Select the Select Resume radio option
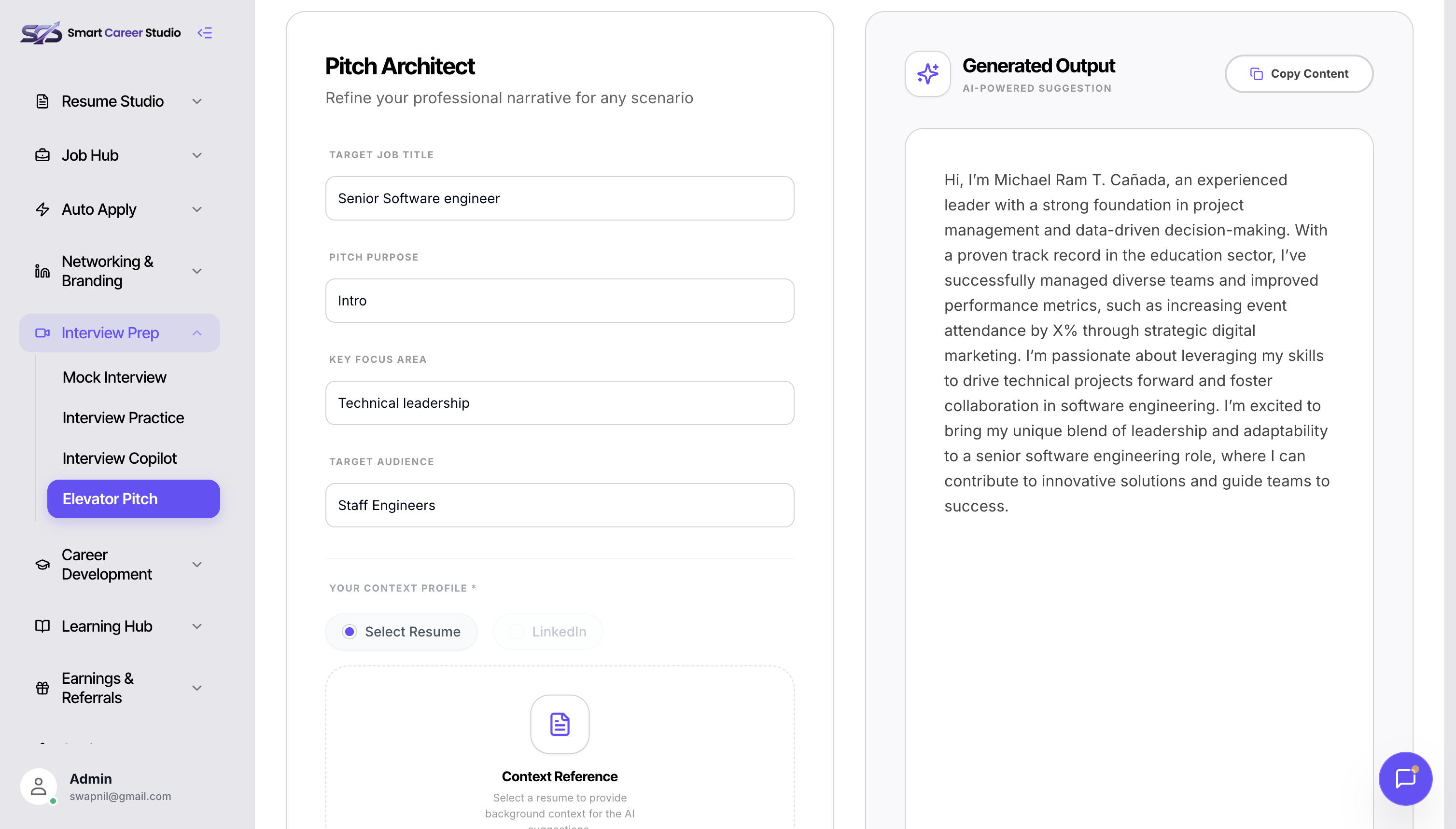Image resolution: width=1456 pixels, height=829 pixels. click(401, 632)
